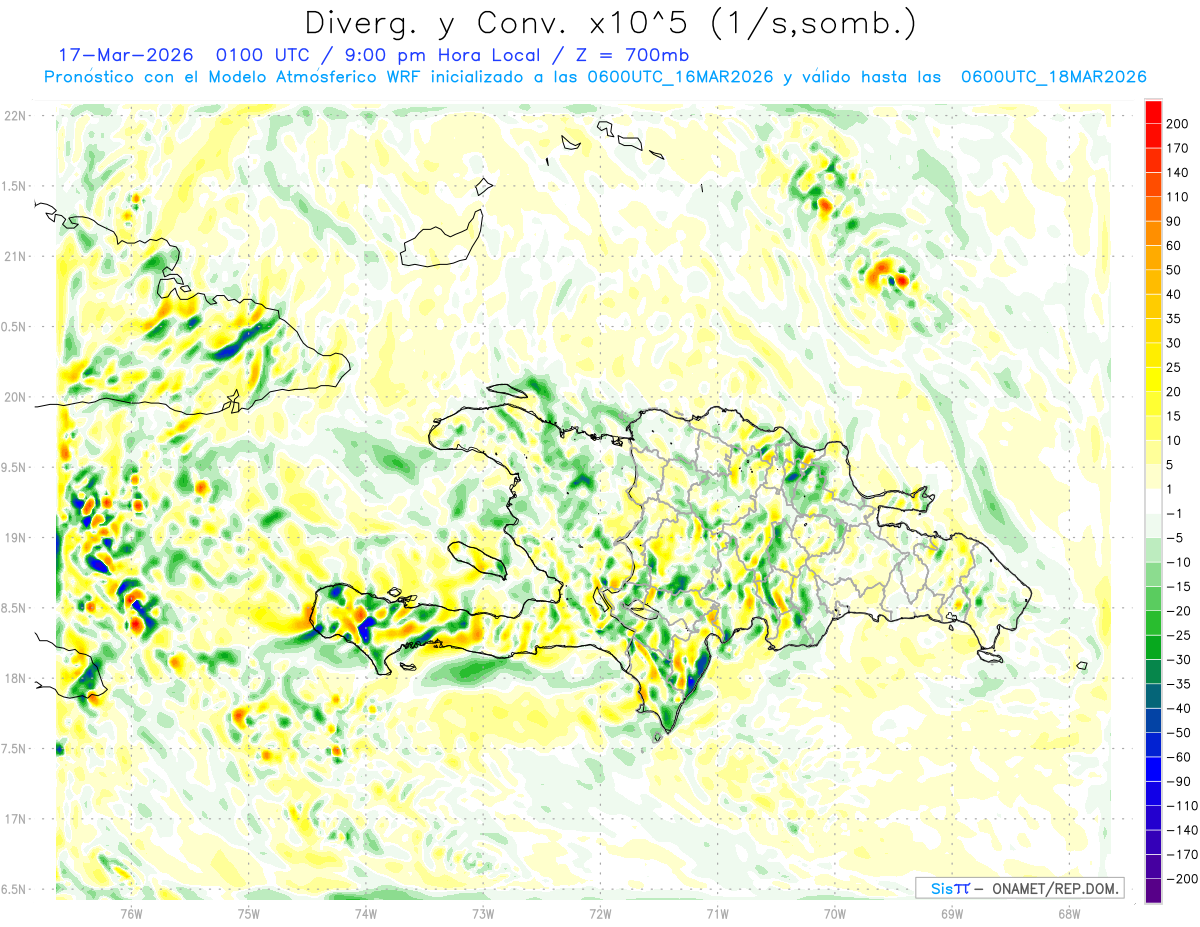
Task: Click the '70W' longitude label
Action: tap(835, 914)
